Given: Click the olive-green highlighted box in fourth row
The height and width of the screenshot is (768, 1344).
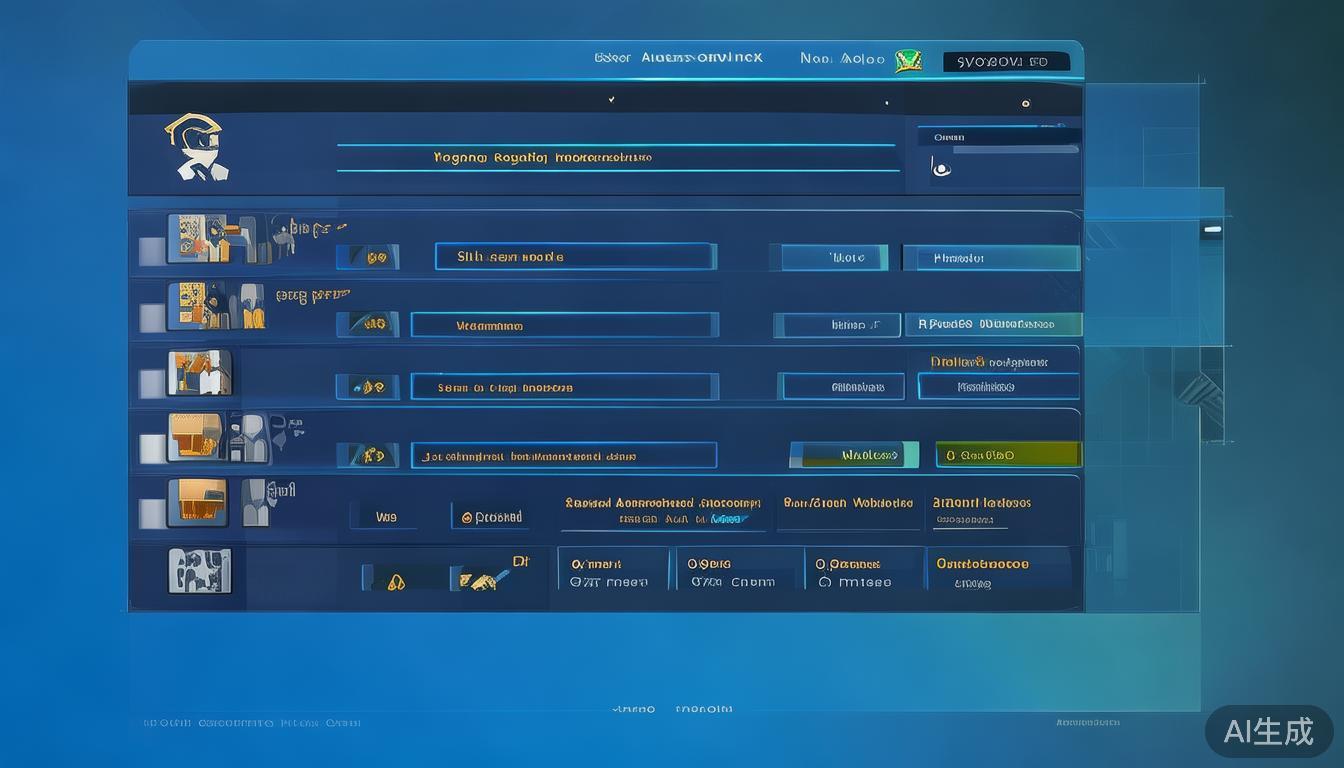Looking at the screenshot, I should coord(1008,455).
